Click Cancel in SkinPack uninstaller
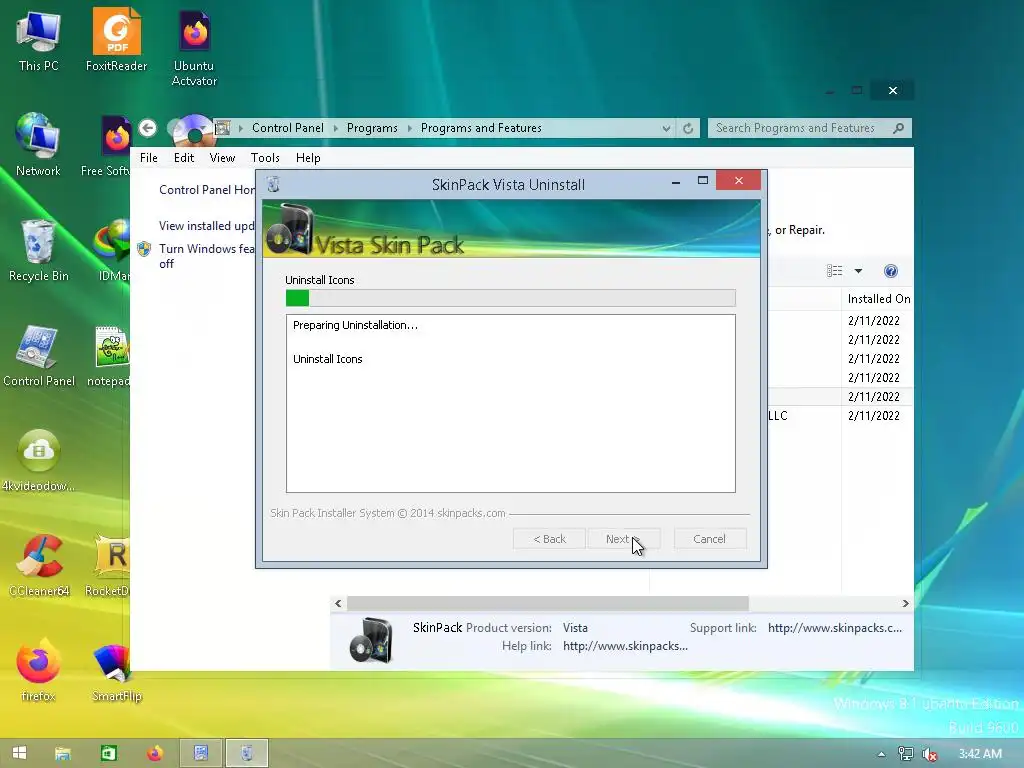Image resolution: width=1024 pixels, height=768 pixels. [x=709, y=539]
